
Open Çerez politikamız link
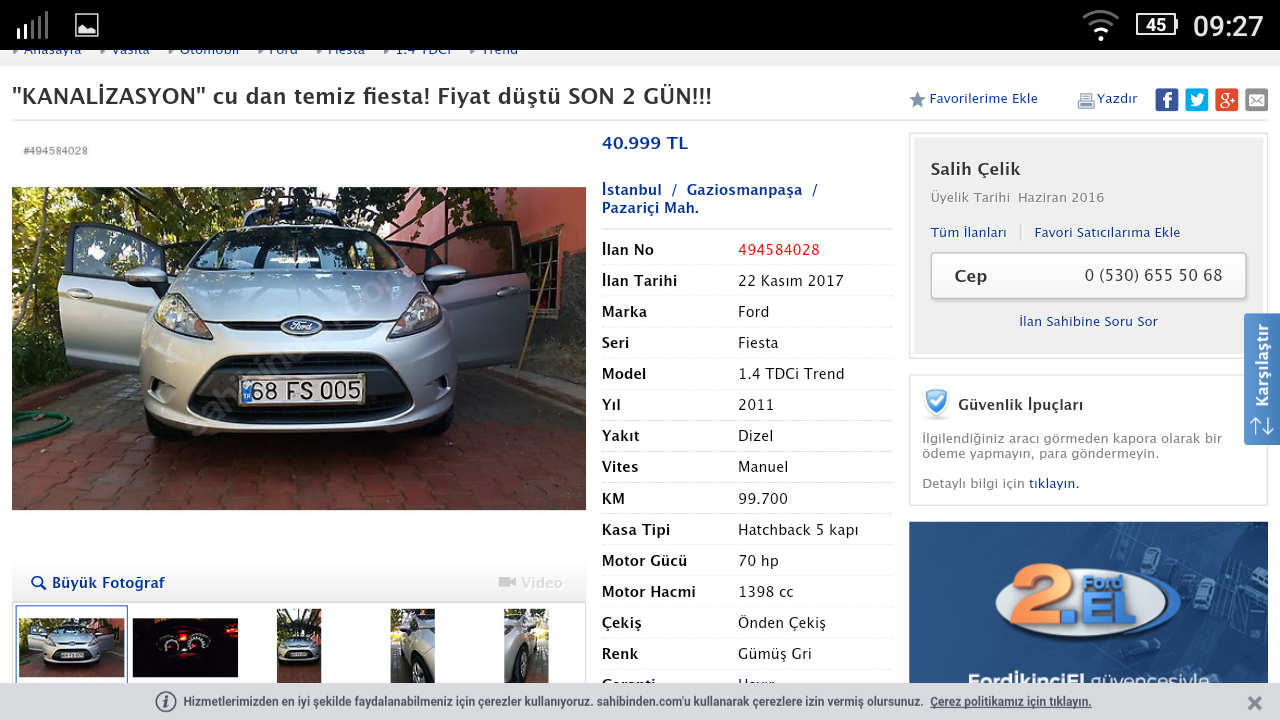point(1010,702)
